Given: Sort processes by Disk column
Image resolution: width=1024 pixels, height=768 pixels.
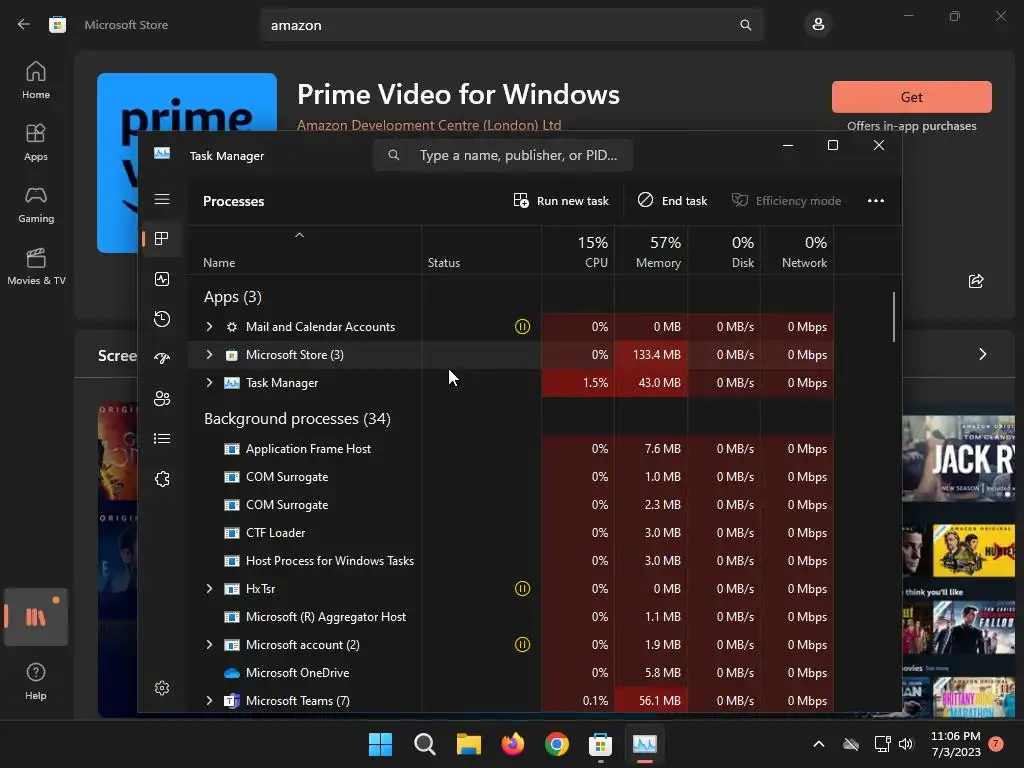Looking at the screenshot, I should [x=724, y=251].
